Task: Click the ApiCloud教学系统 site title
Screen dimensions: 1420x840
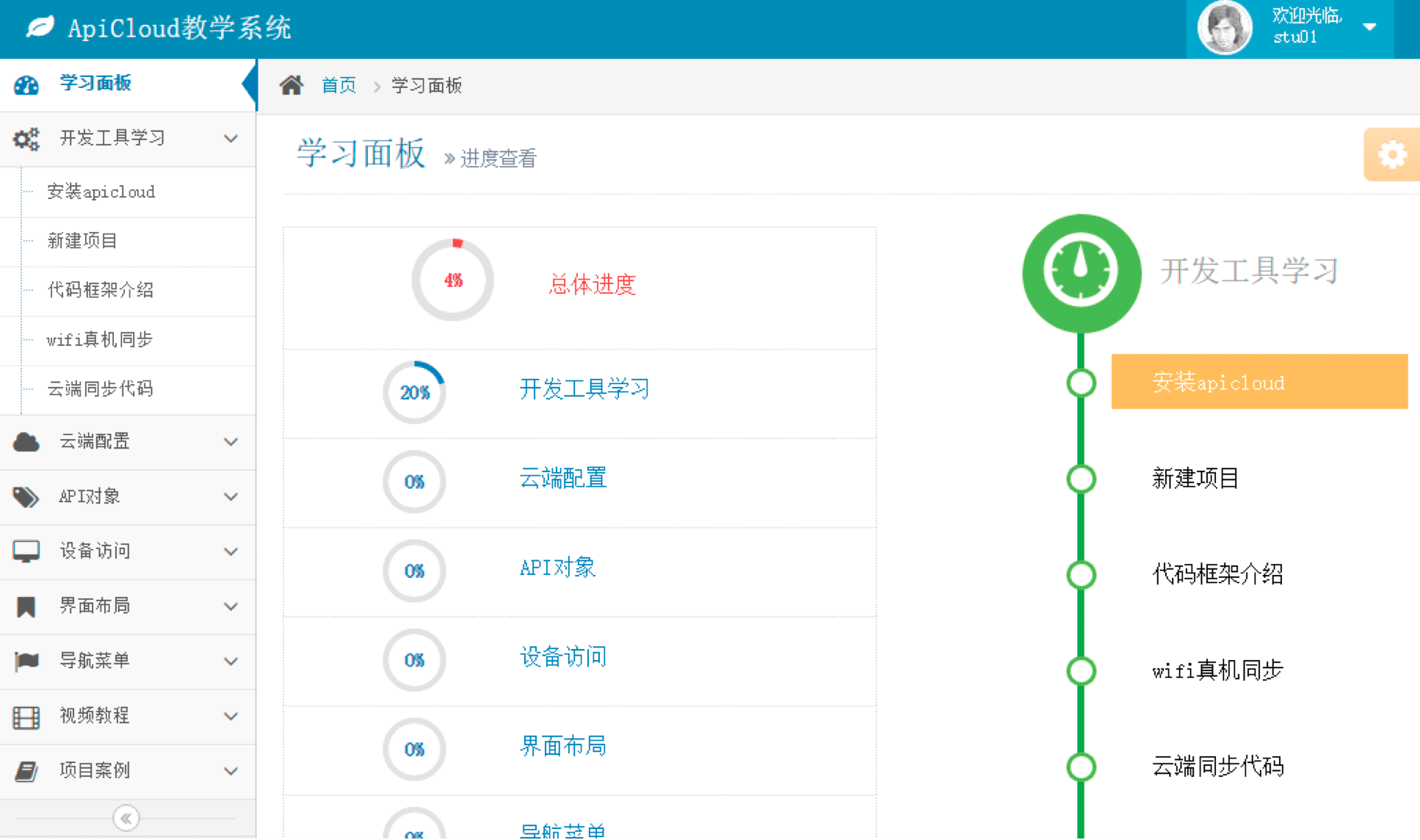Action: tap(180, 28)
